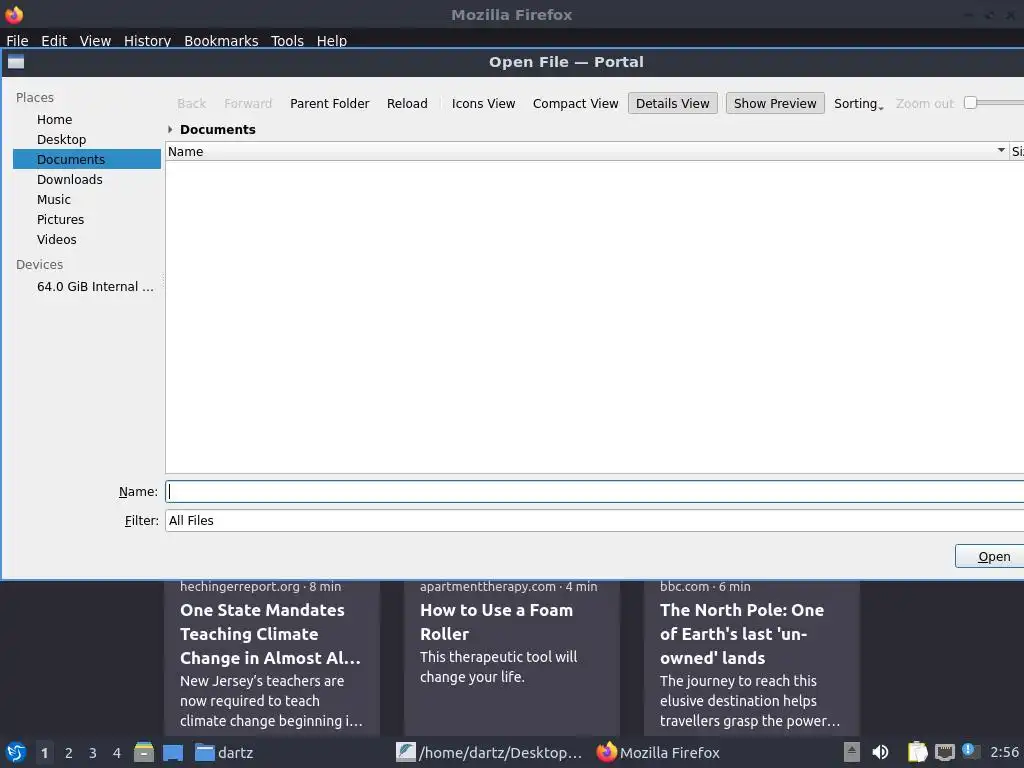Select Videos in Places
The image size is (1024, 768).
pyautogui.click(x=87, y=240)
